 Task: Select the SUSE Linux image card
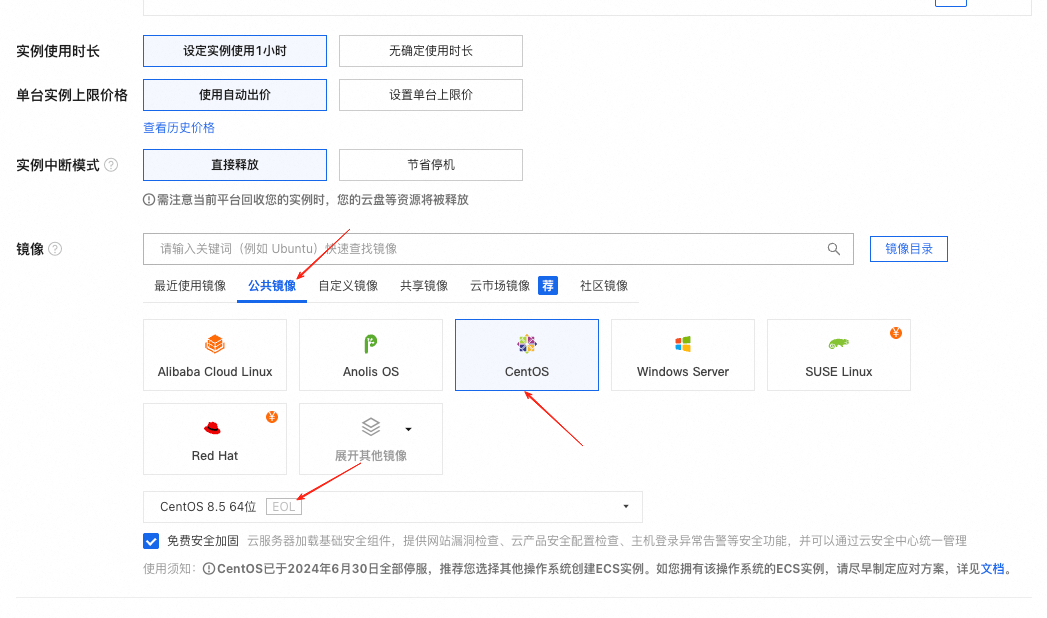pyautogui.click(x=839, y=355)
